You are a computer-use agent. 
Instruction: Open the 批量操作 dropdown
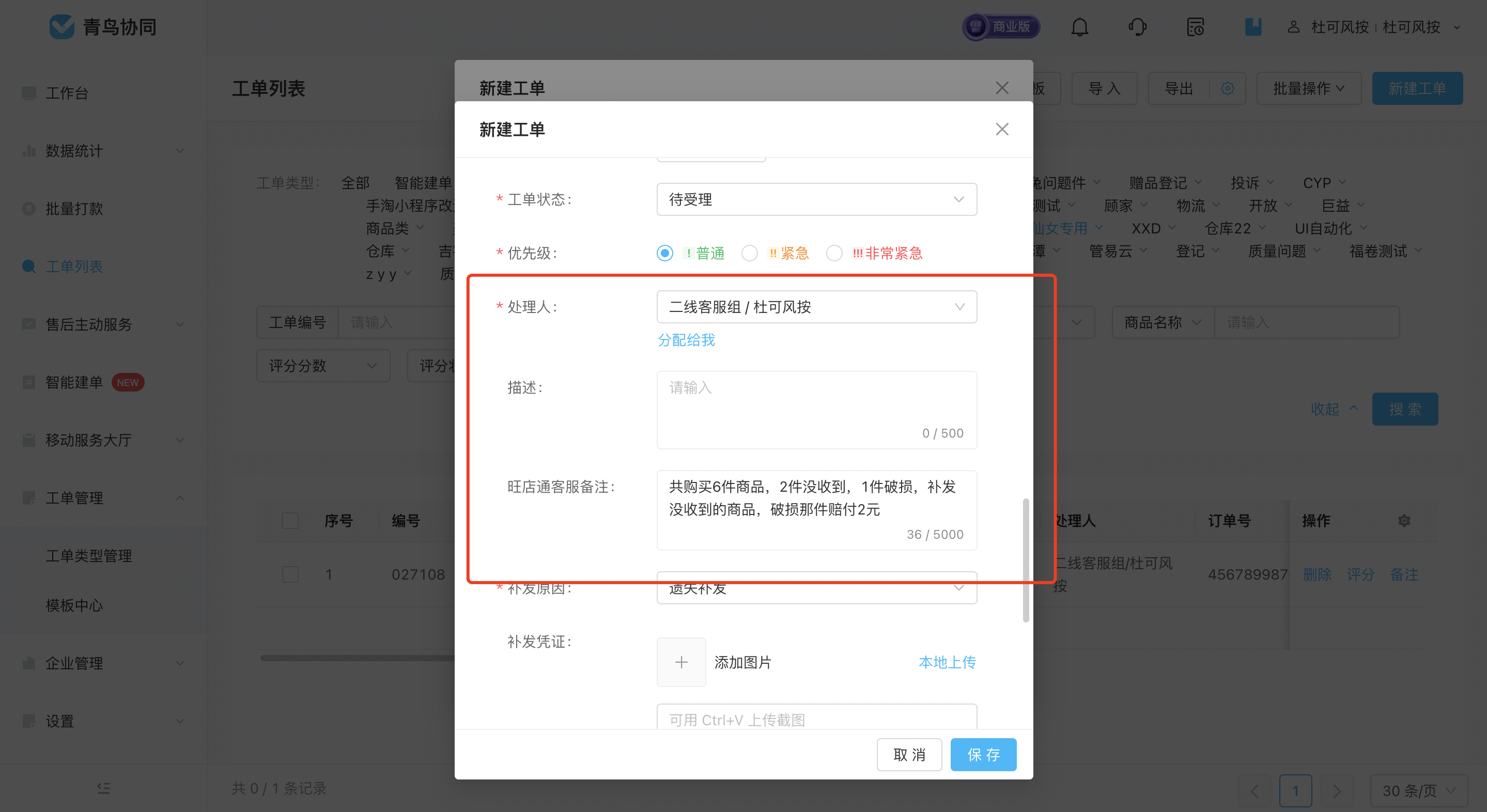click(x=1309, y=88)
